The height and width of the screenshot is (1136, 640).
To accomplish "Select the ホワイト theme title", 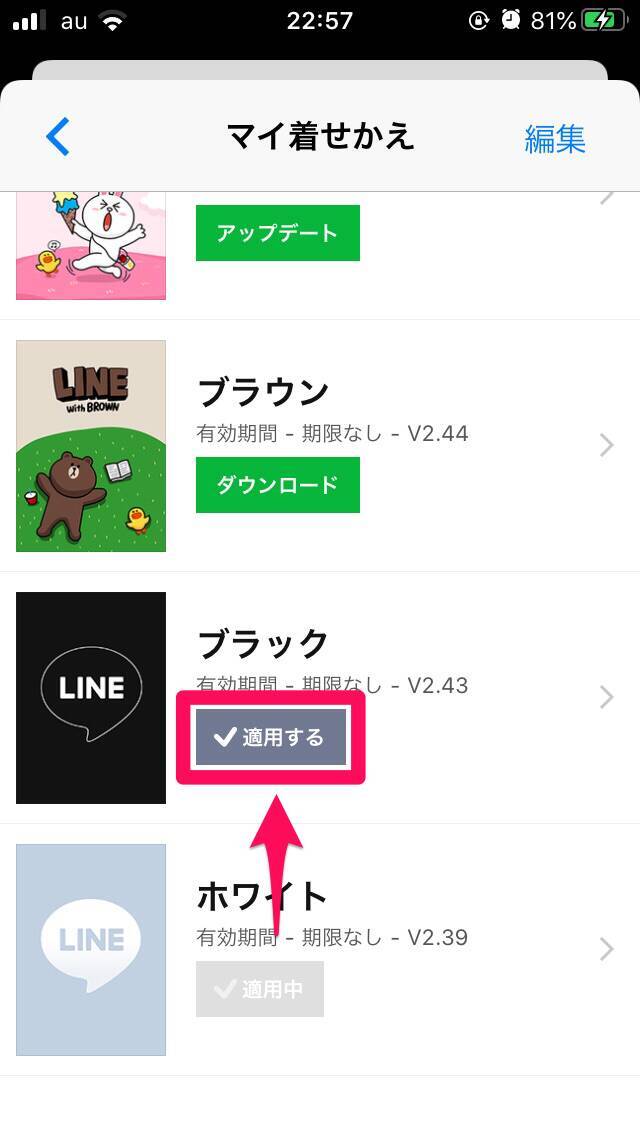I will coord(263,895).
